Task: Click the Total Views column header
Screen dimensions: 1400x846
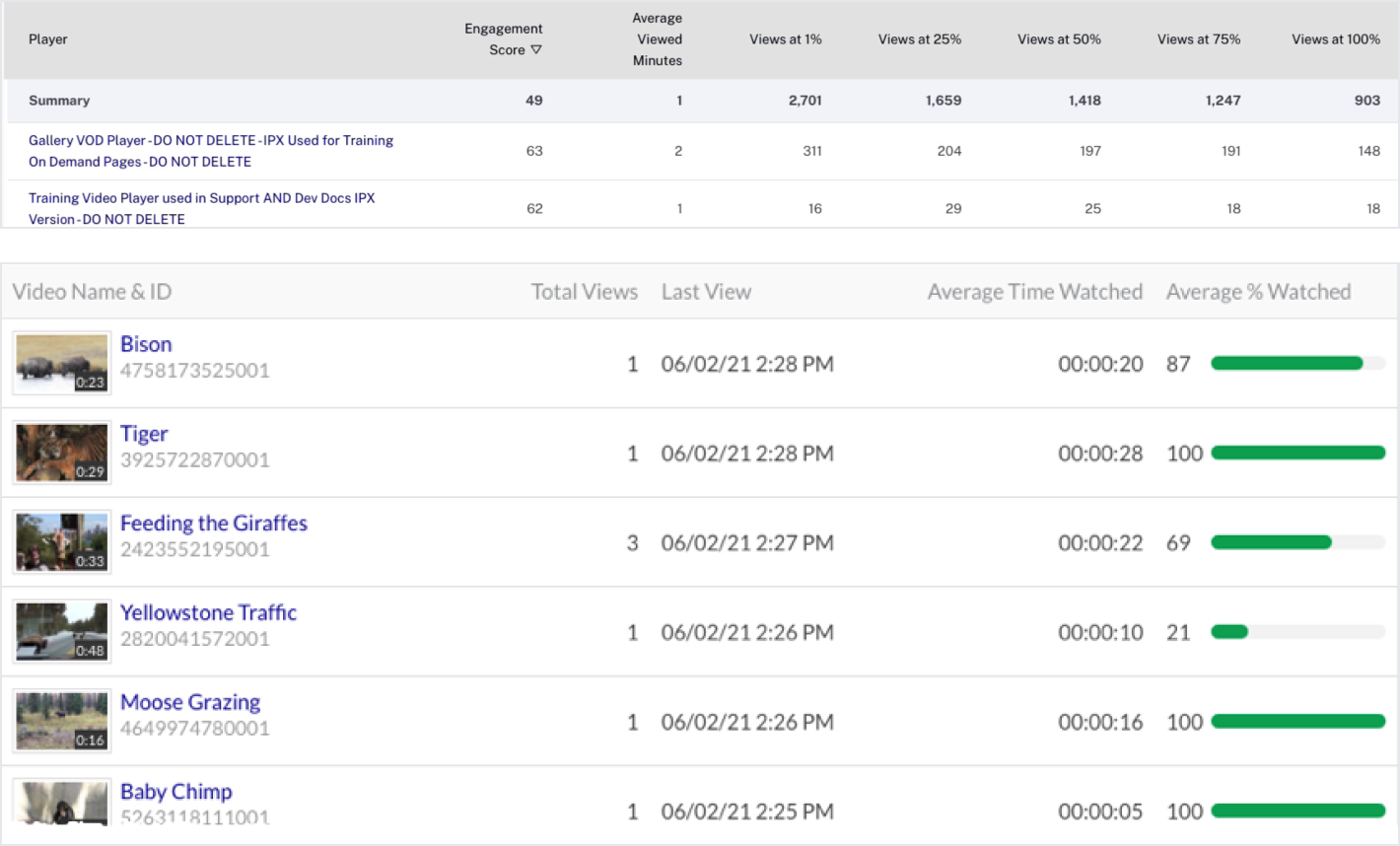Action: (x=585, y=292)
